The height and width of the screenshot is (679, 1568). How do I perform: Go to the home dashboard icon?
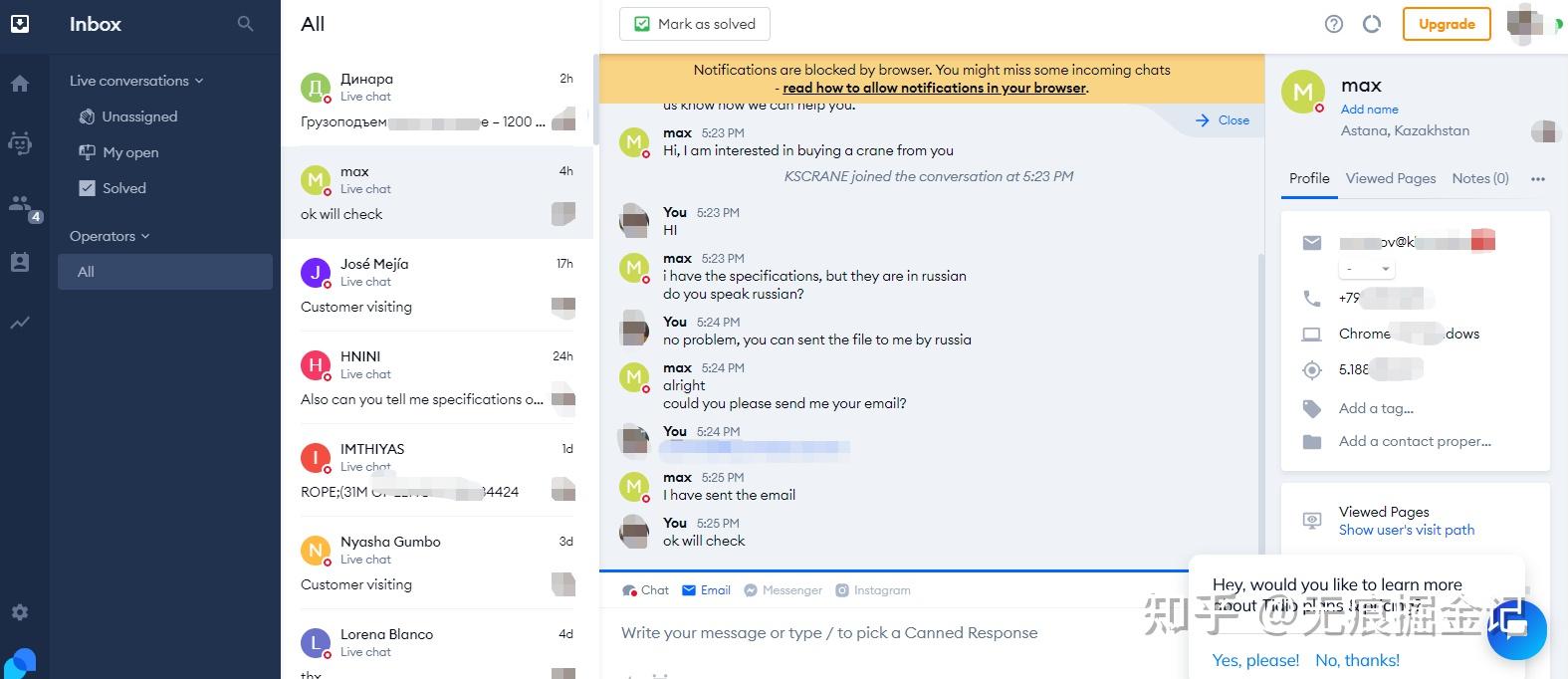tap(20, 84)
